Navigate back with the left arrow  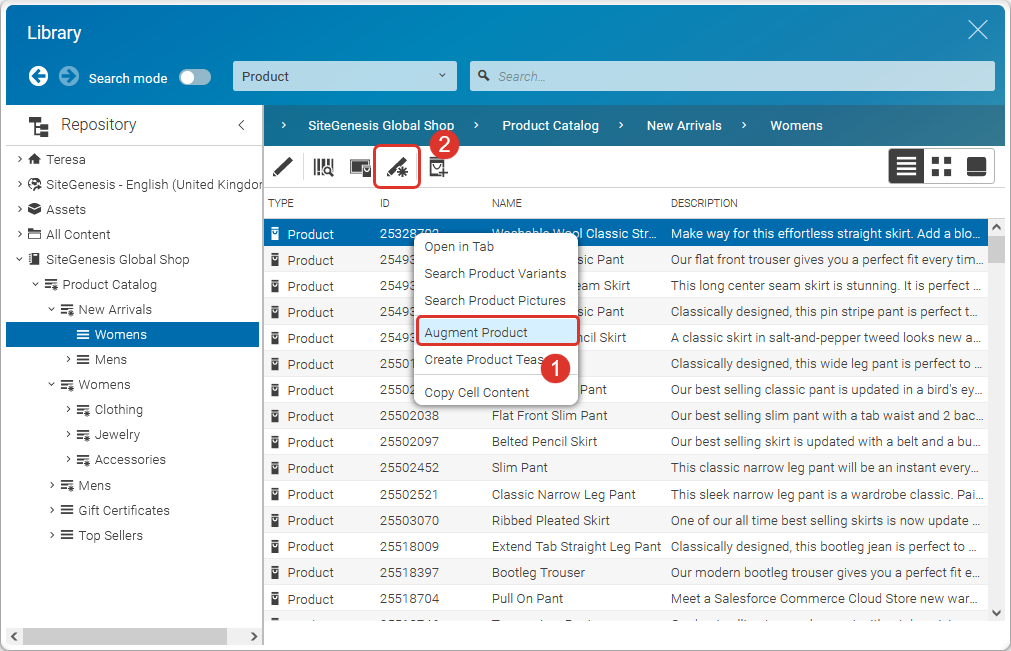(x=39, y=76)
